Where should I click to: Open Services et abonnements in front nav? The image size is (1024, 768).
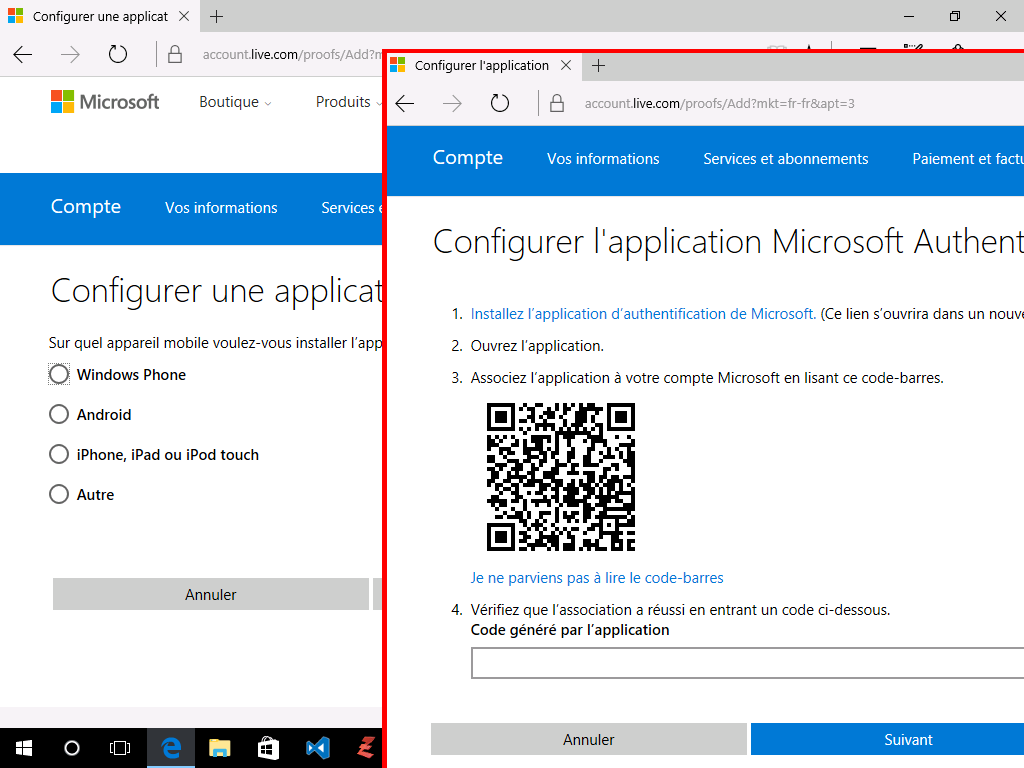pyautogui.click(x=786, y=159)
